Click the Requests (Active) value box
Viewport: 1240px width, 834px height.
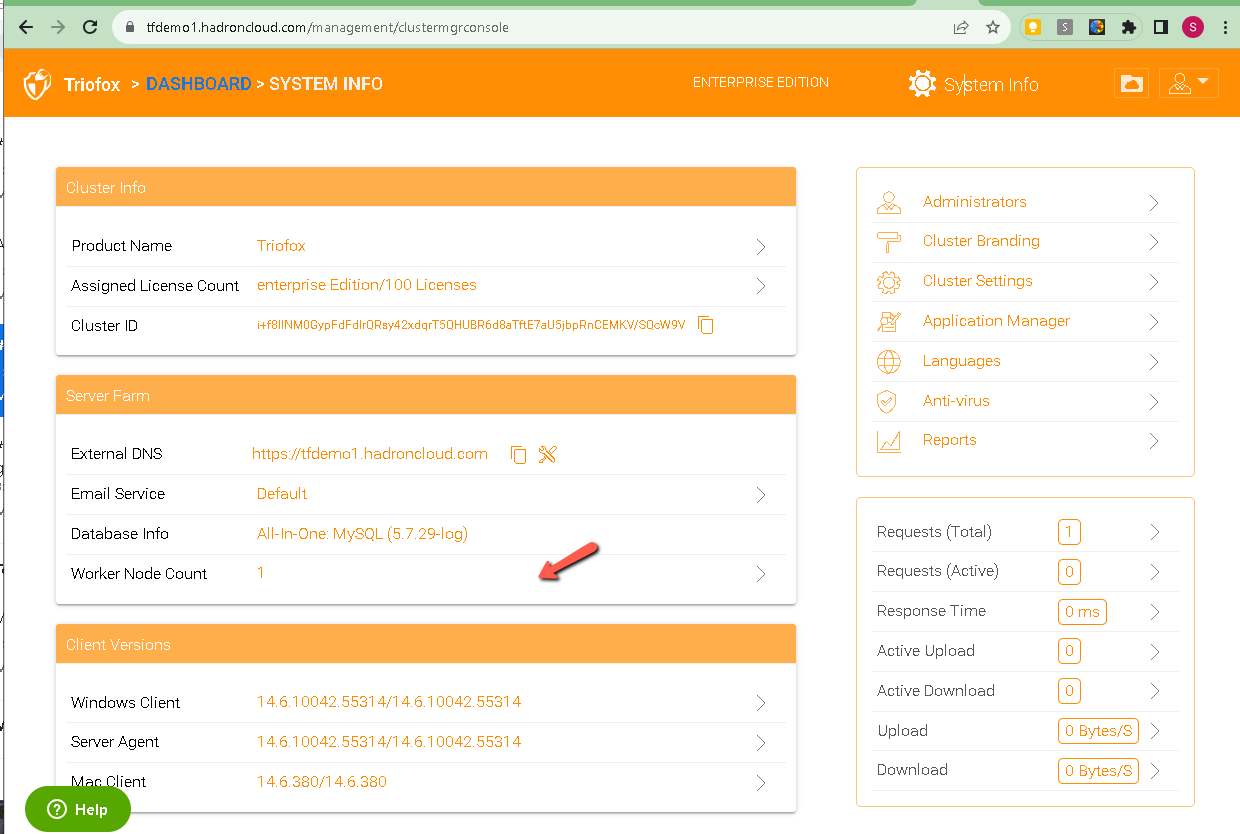tap(1069, 572)
